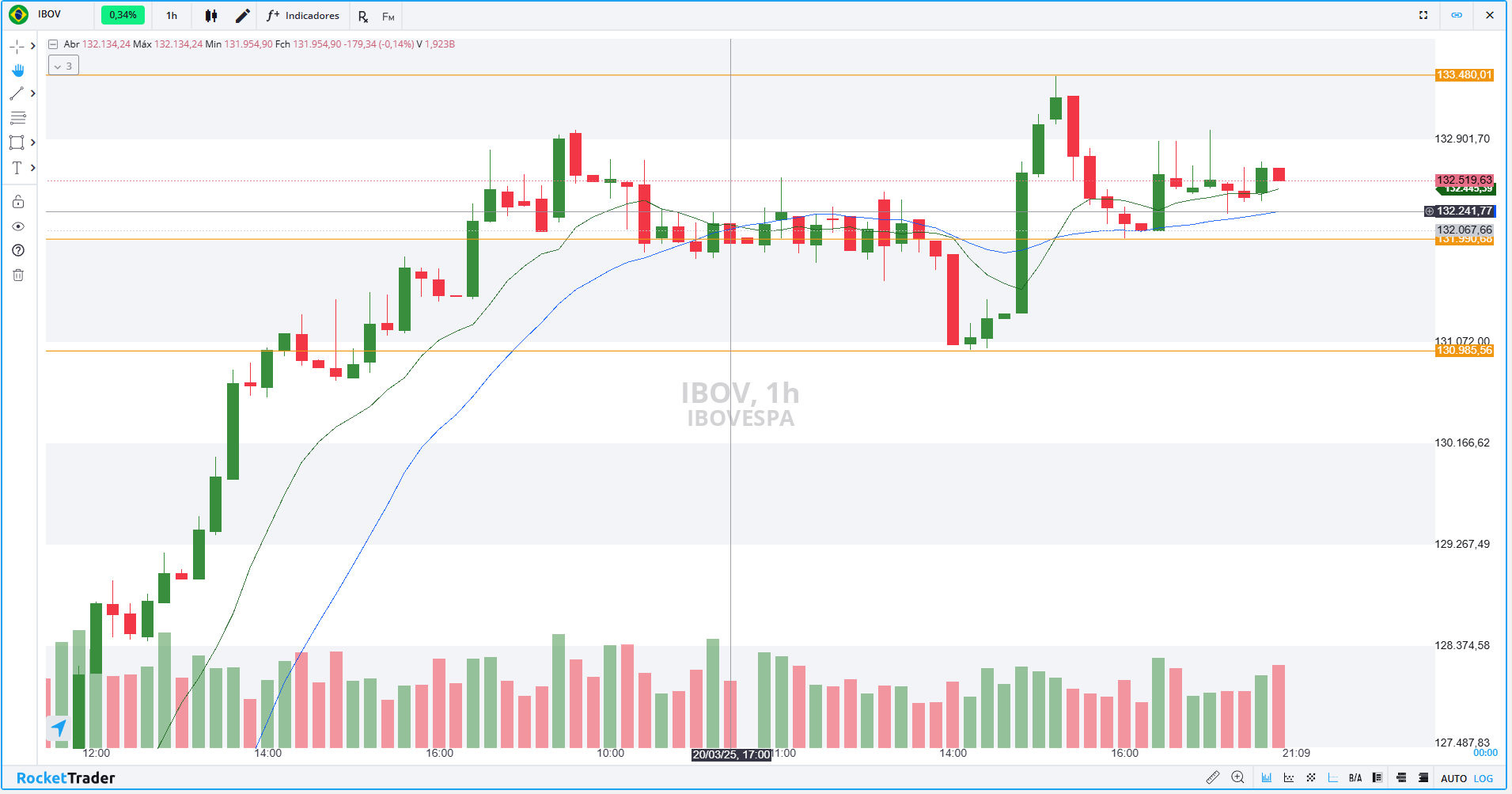Click the magnifier zoom-in icon
1512x794 pixels.
[1238, 778]
